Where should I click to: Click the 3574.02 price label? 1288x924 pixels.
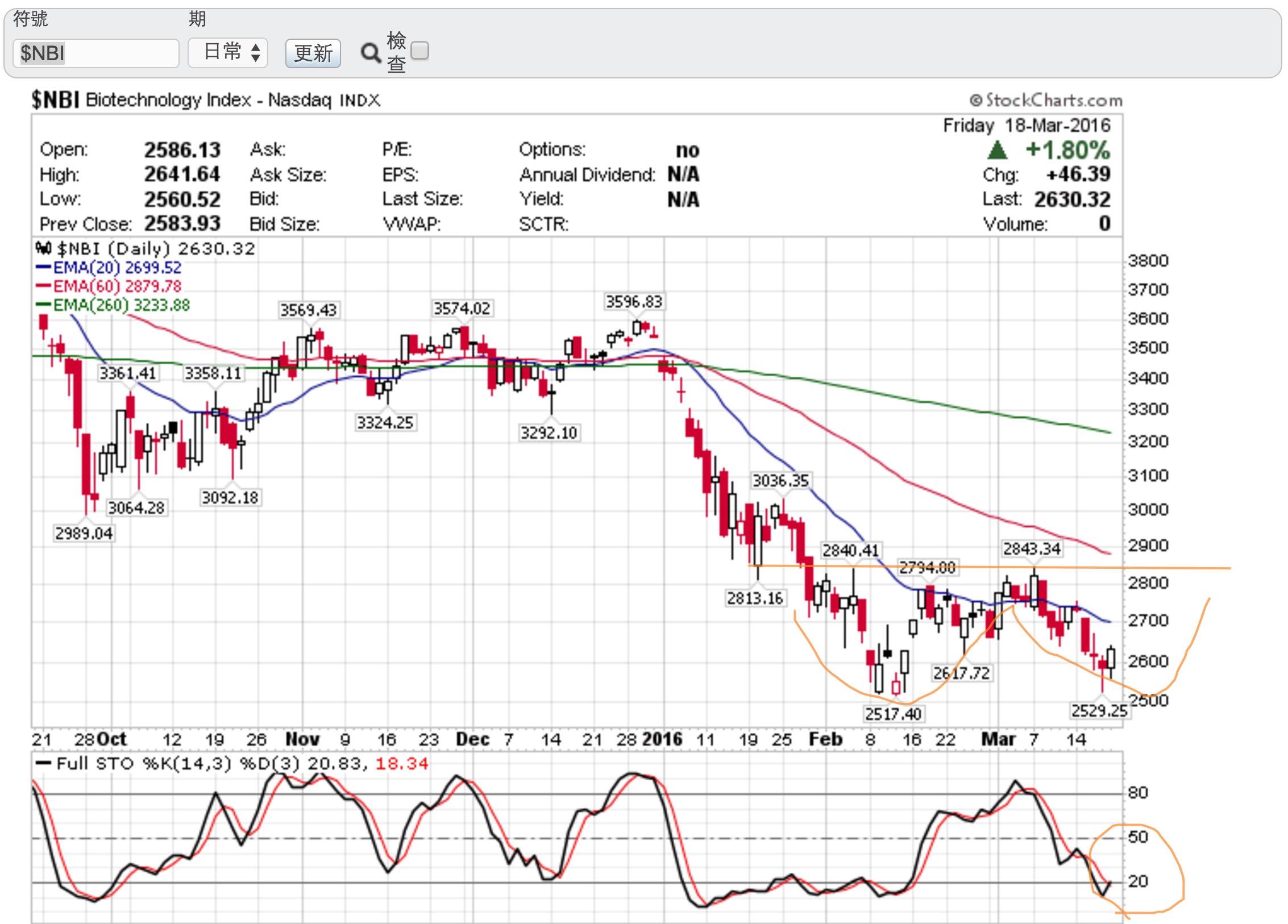tap(462, 309)
